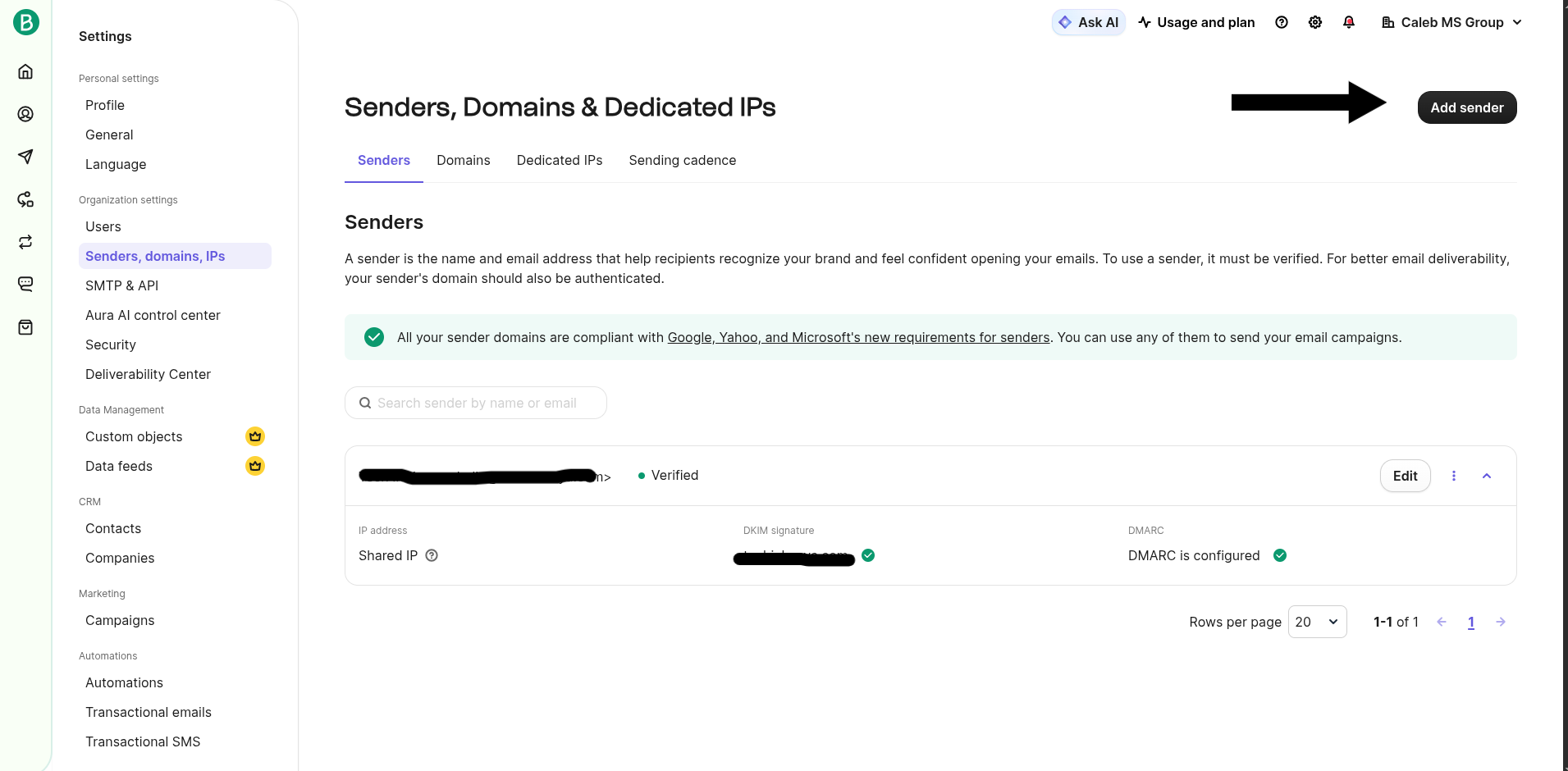This screenshot has width=1568, height=771.
Task: Go to next page arrow
Action: [1501, 622]
